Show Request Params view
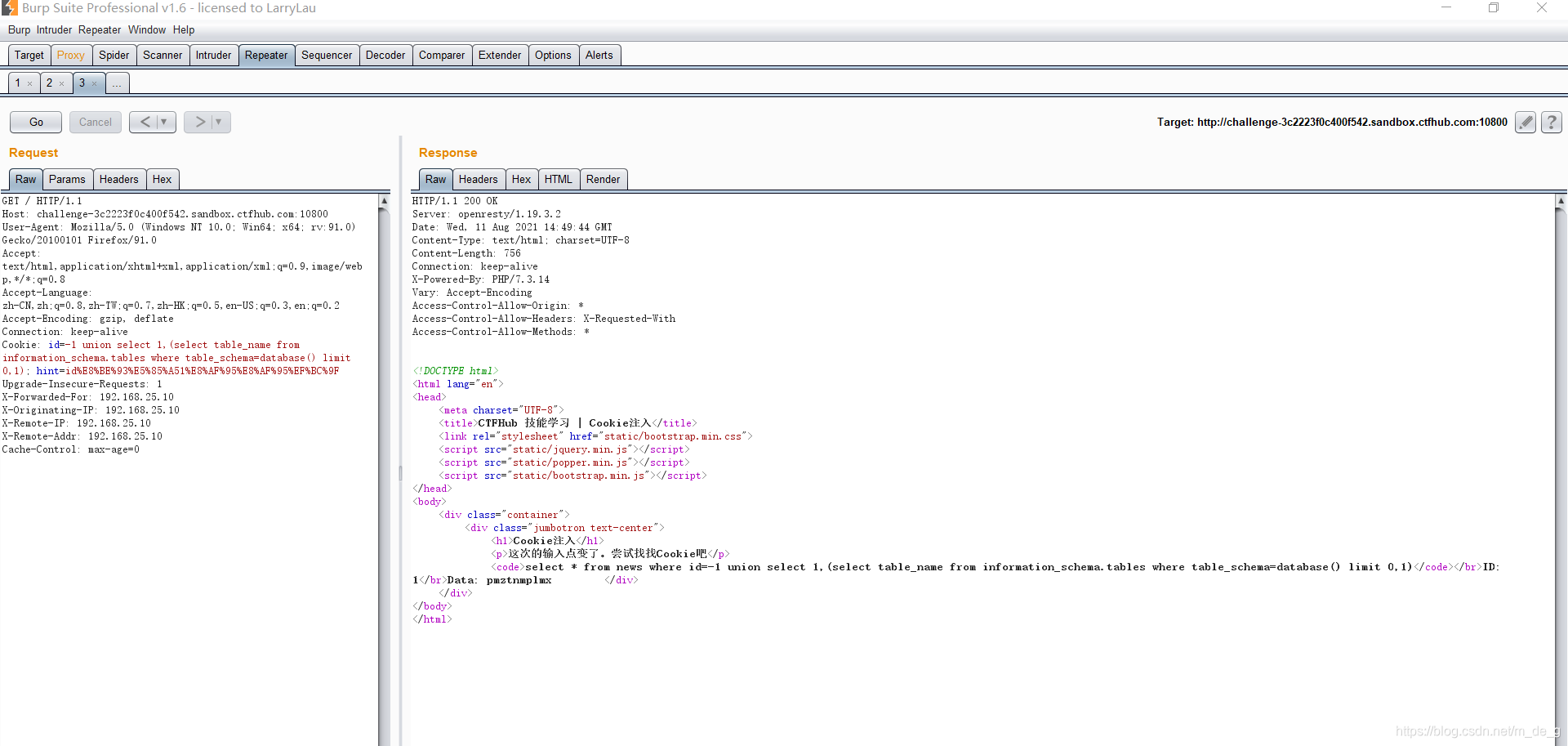The height and width of the screenshot is (746, 1568). 67,179
